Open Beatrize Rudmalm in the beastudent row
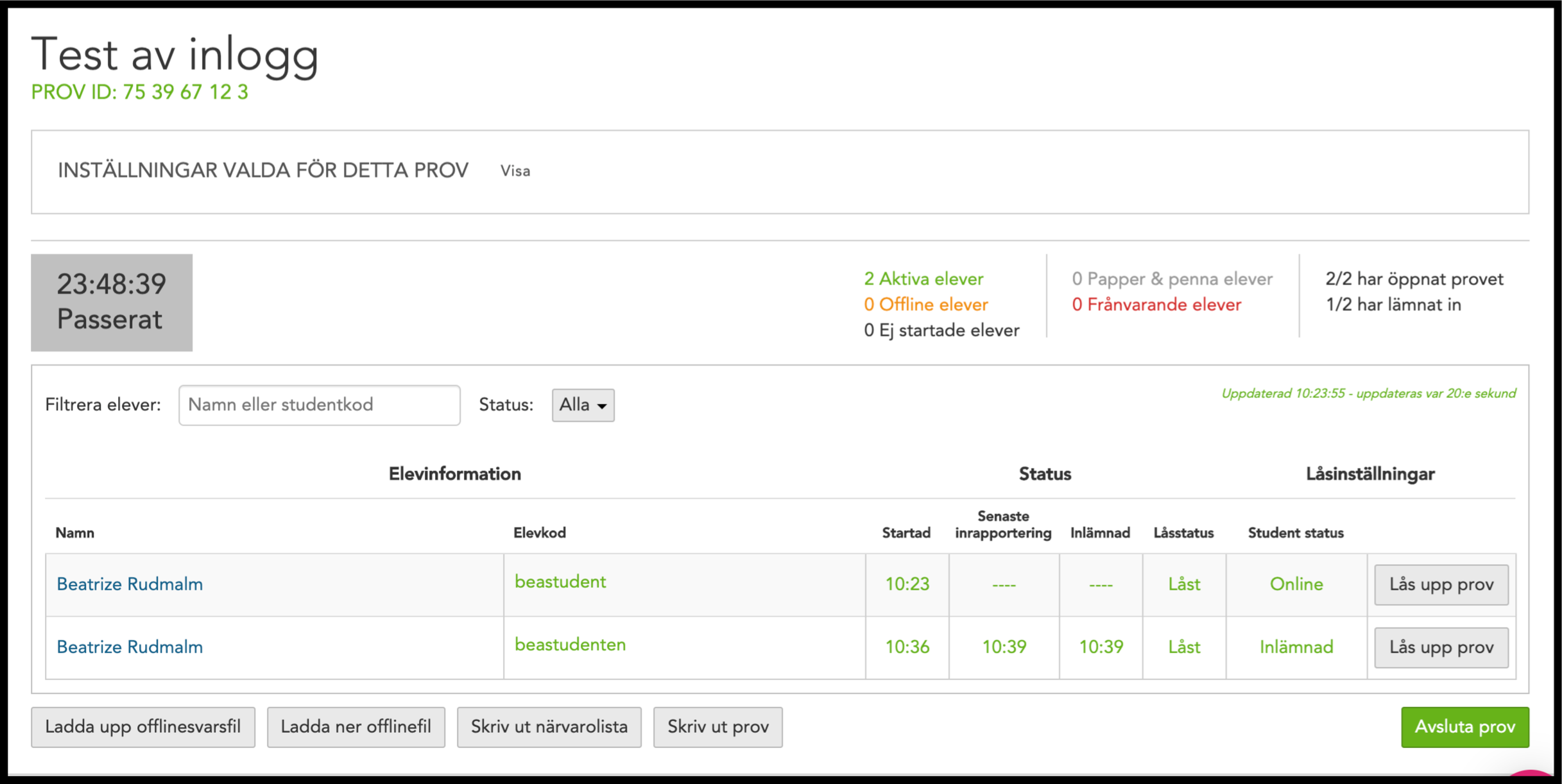 click(x=130, y=584)
